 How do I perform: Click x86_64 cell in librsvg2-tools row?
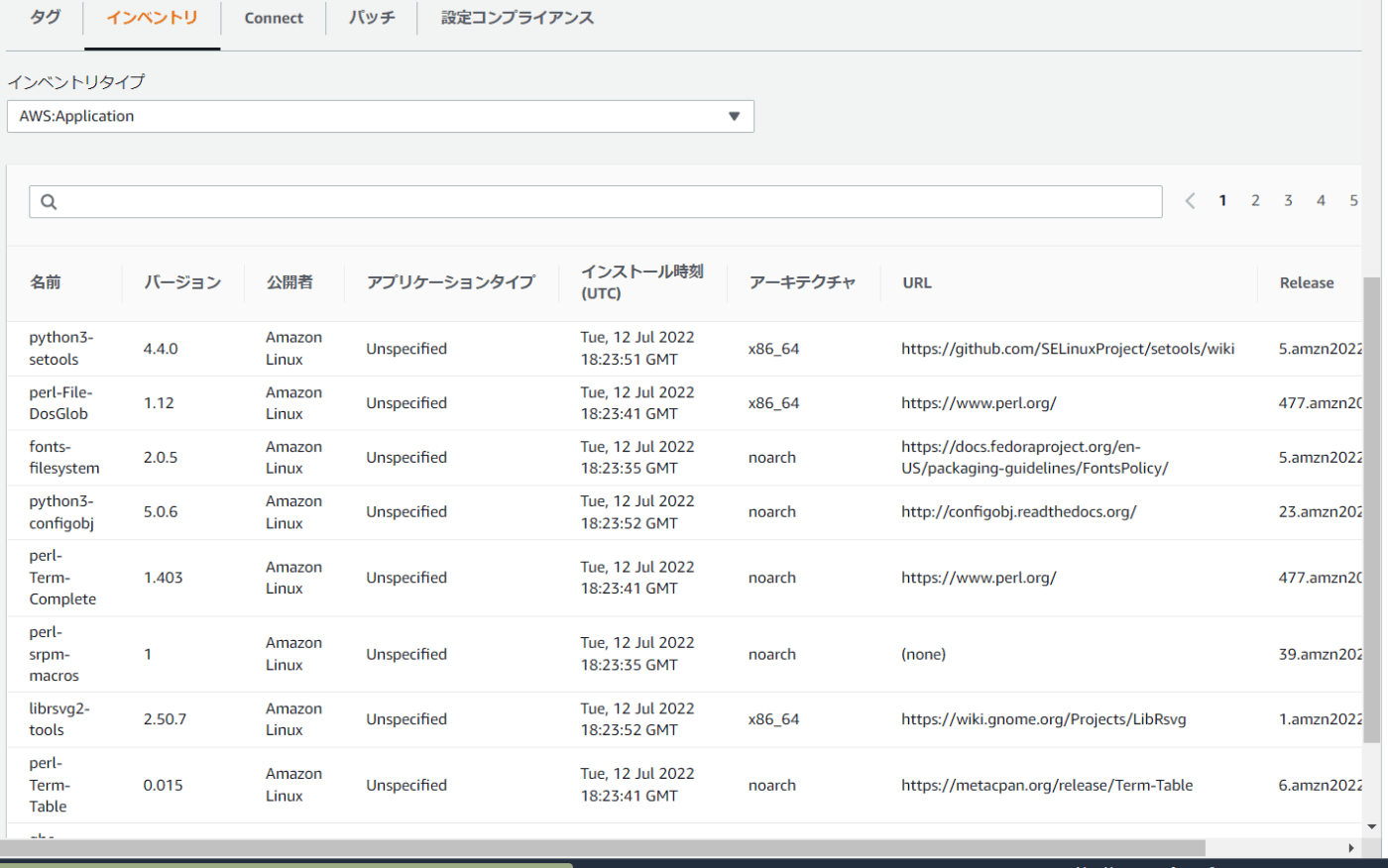point(774,719)
